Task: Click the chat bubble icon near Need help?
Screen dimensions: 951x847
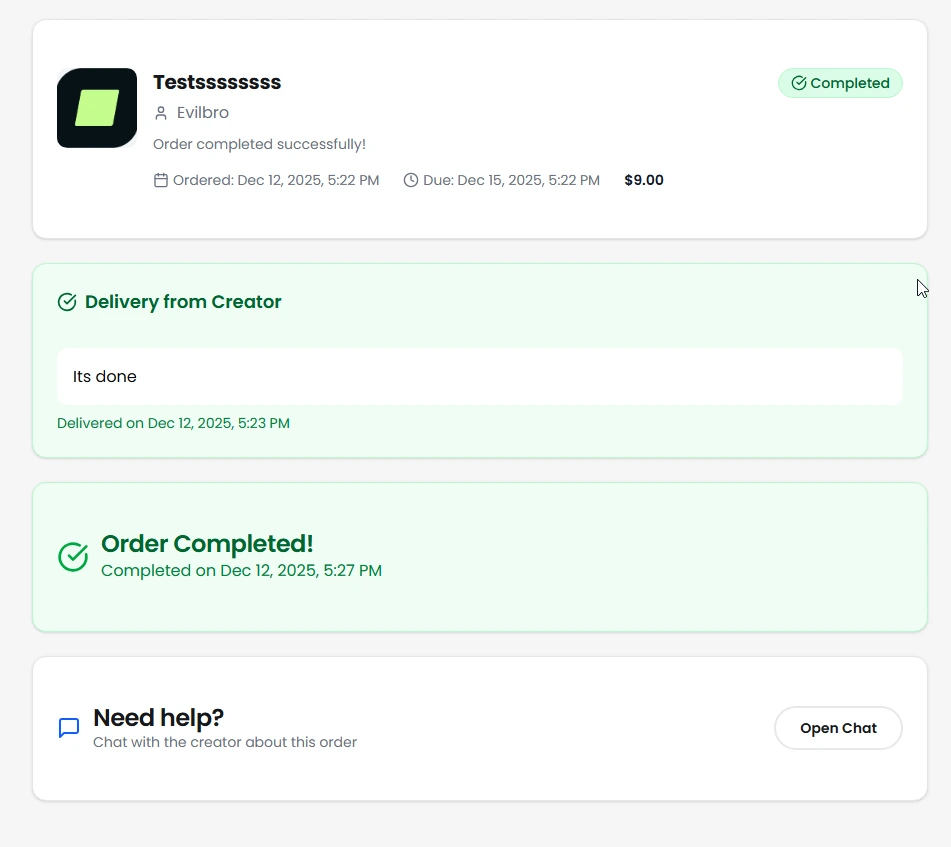Action: point(69,728)
